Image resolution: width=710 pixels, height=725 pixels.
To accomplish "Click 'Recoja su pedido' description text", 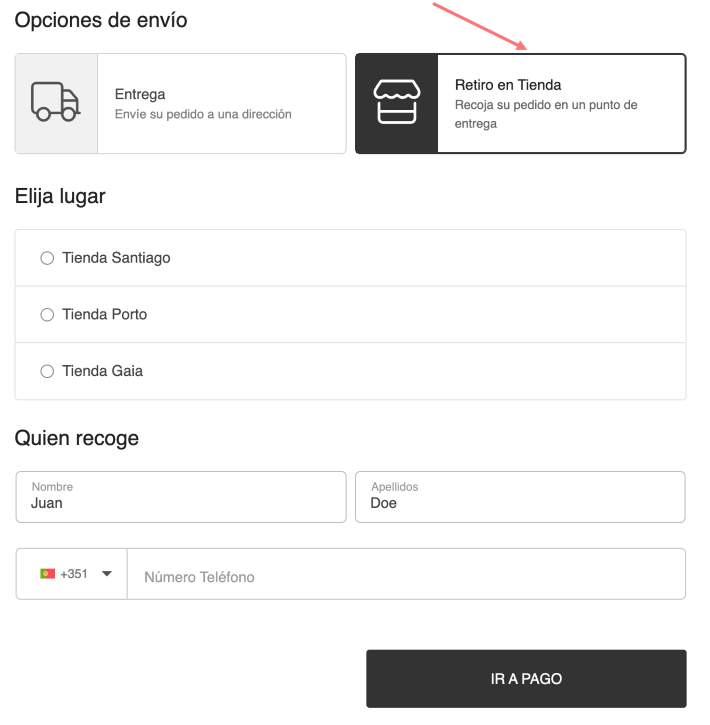I will tap(546, 114).
